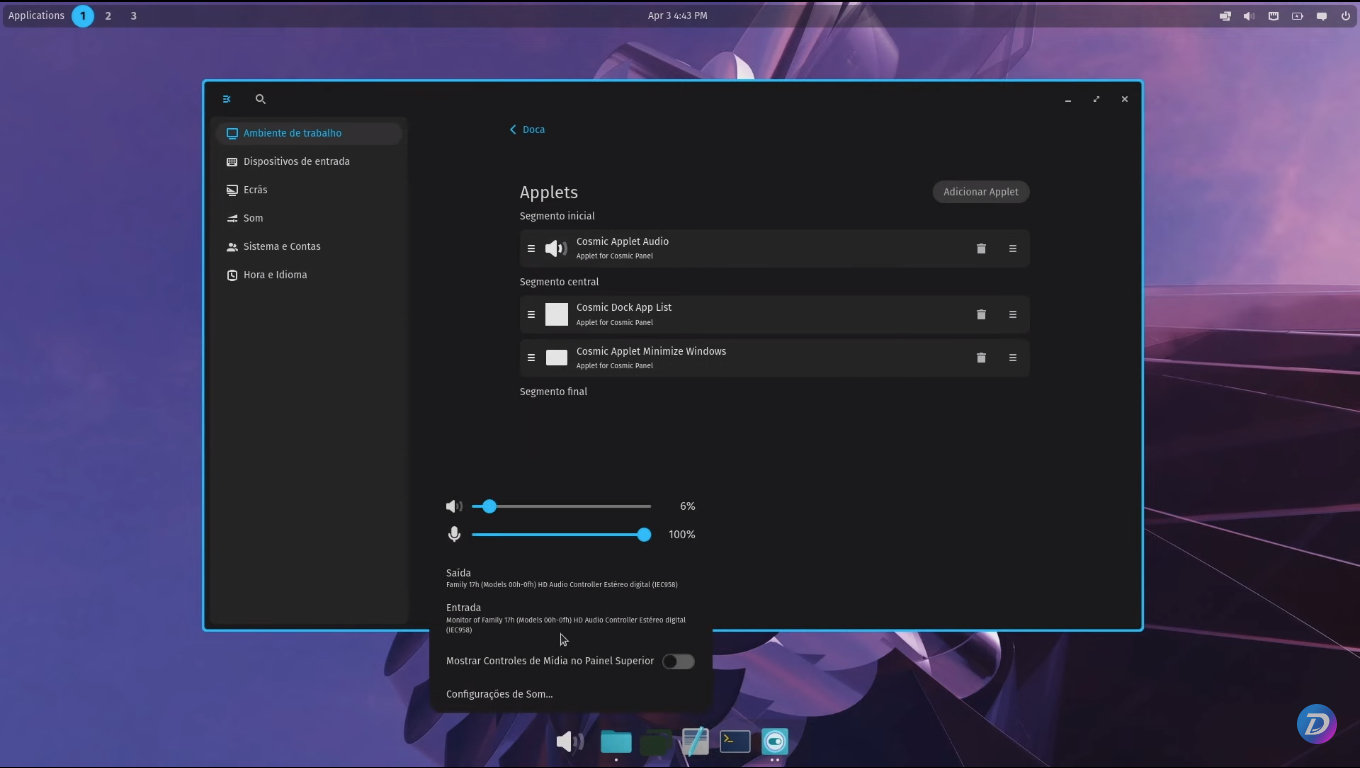The image size is (1360, 768).
Task: Mute output via popup speaker icon
Action: pos(454,506)
